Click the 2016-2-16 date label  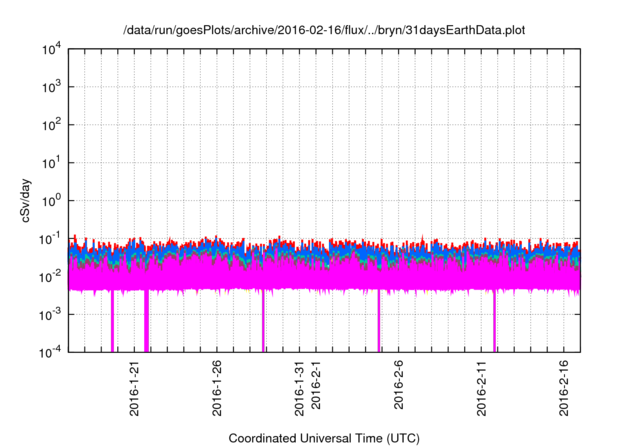coord(564,388)
